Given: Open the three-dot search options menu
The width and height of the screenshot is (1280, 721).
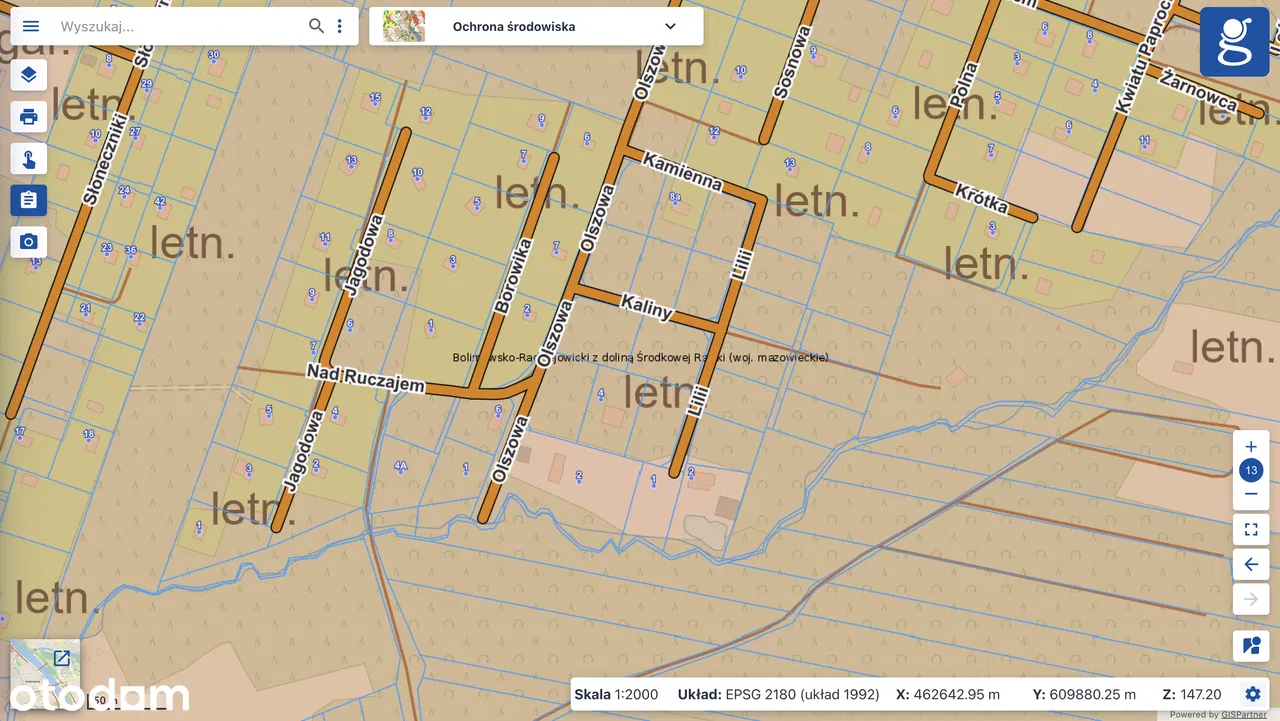Looking at the screenshot, I should 340,26.
